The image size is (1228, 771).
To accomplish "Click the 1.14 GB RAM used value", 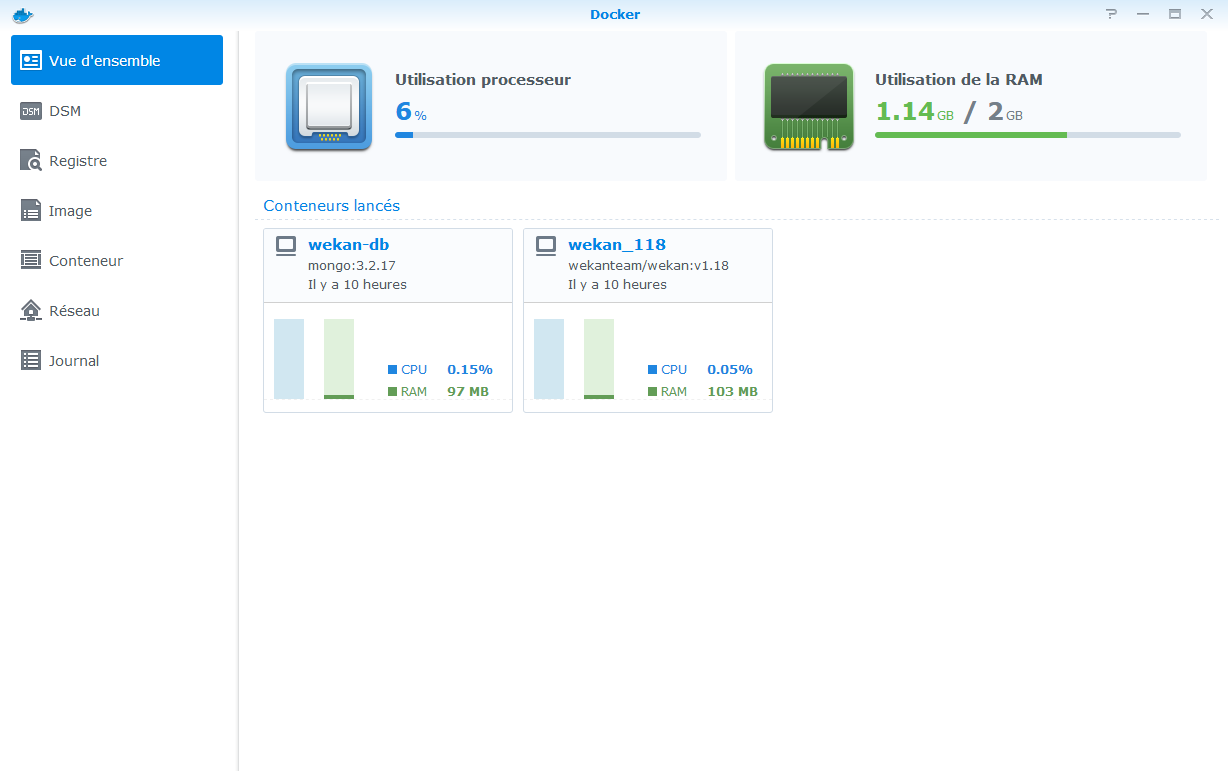I will coord(914,111).
